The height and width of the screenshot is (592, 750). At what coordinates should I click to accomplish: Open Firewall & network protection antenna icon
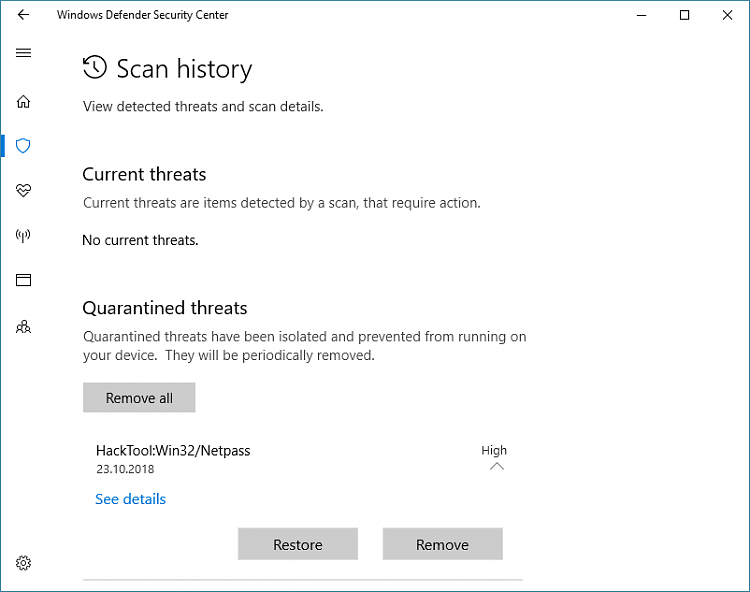pyautogui.click(x=23, y=235)
